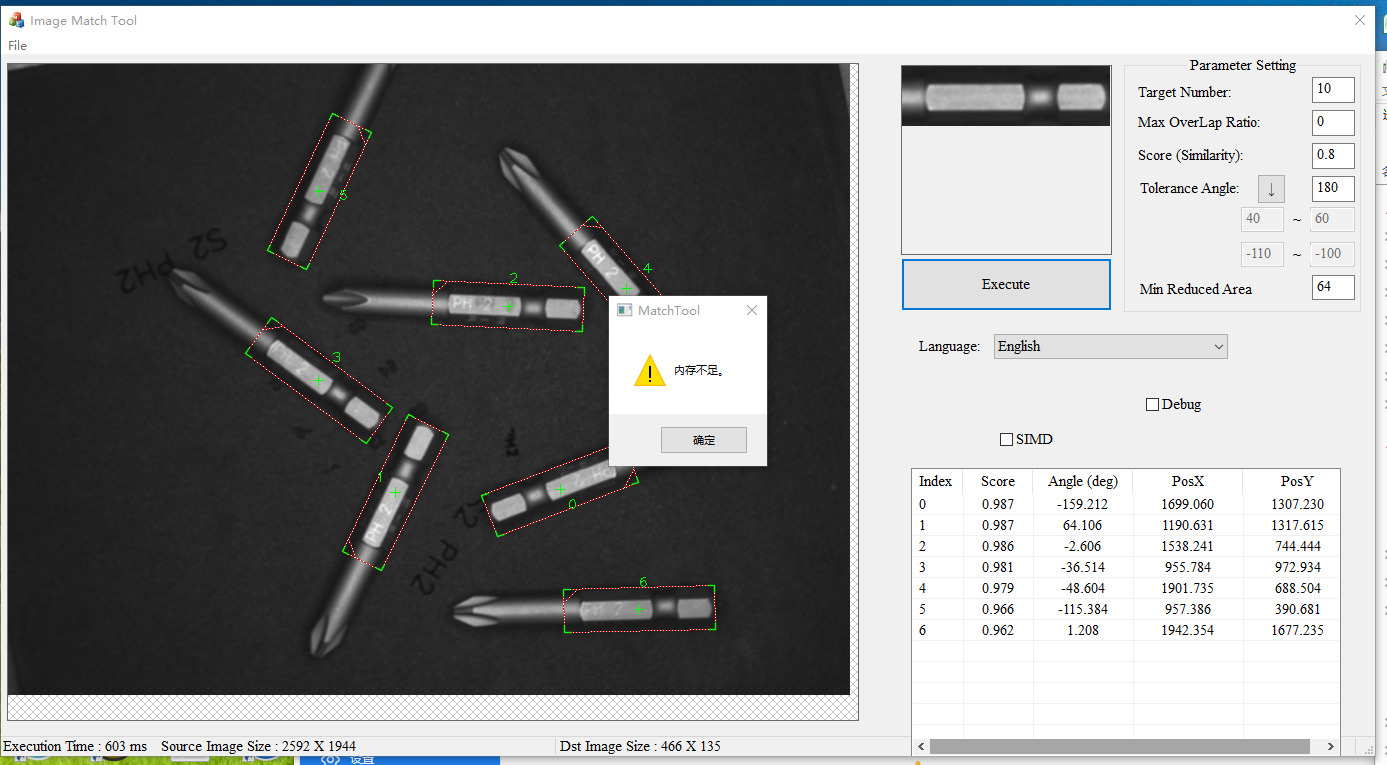Viewport: 1387px width, 765px height.
Task: Select result row with angle -115.384
Action: click(x=1126, y=610)
